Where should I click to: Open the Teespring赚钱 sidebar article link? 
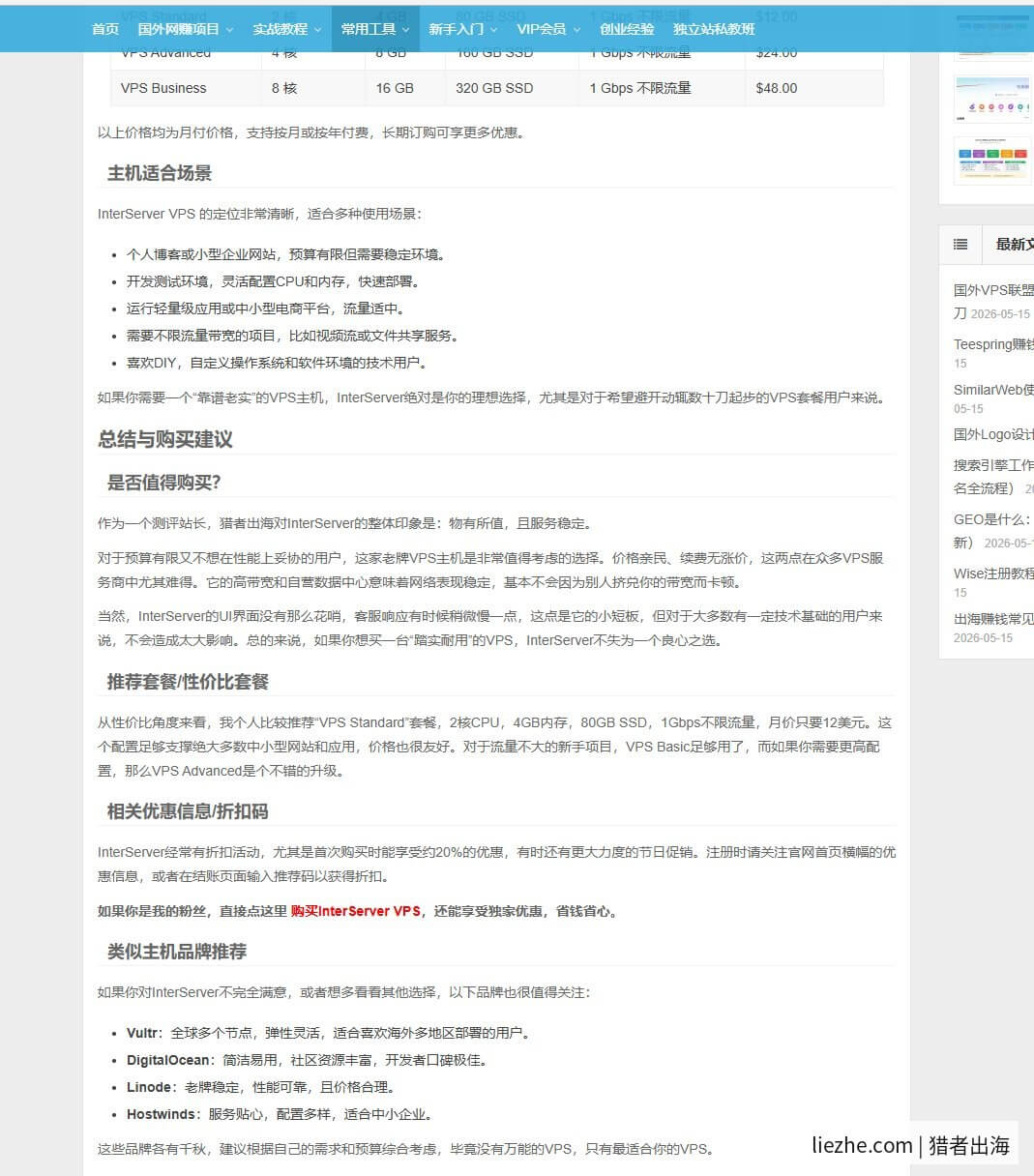coord(993,344)
